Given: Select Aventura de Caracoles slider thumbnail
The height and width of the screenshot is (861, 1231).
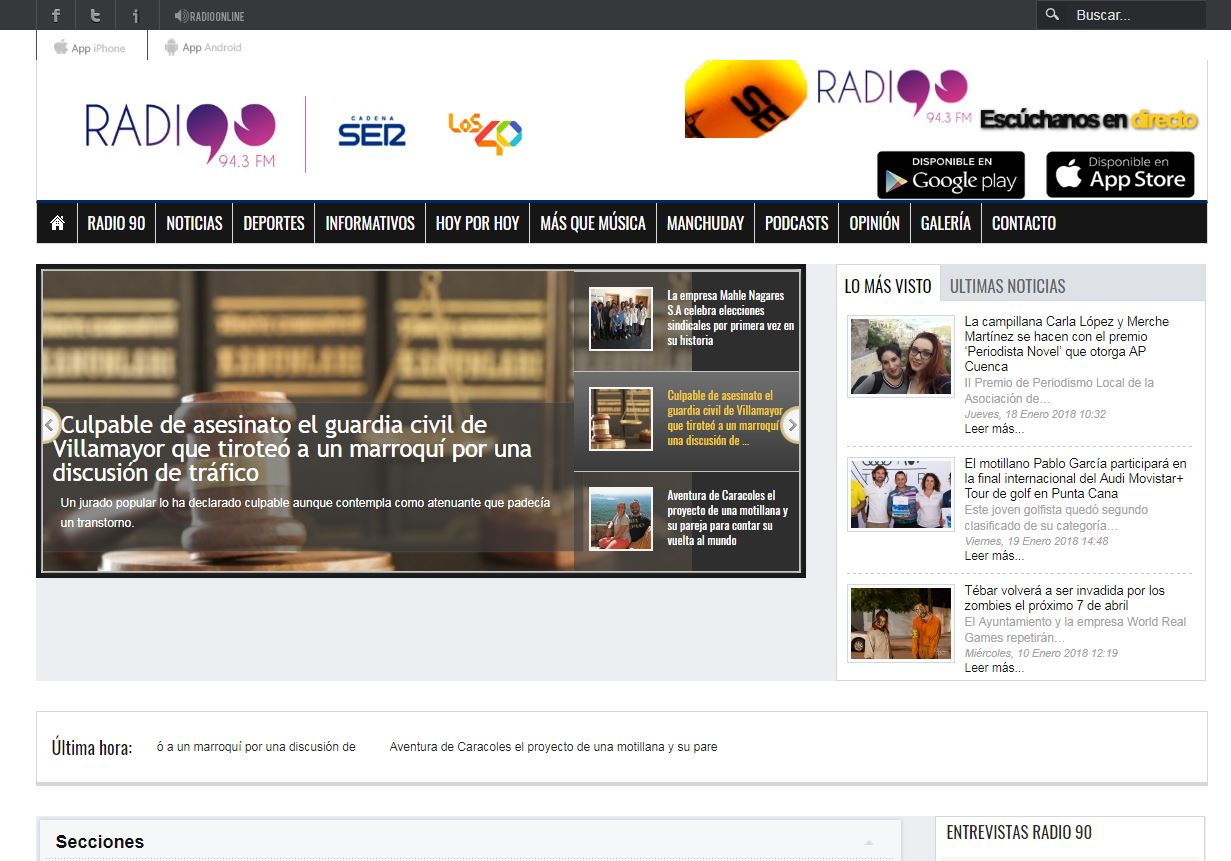Looking at the screenshot, I should pyautogui.click(x=620, y=519).
